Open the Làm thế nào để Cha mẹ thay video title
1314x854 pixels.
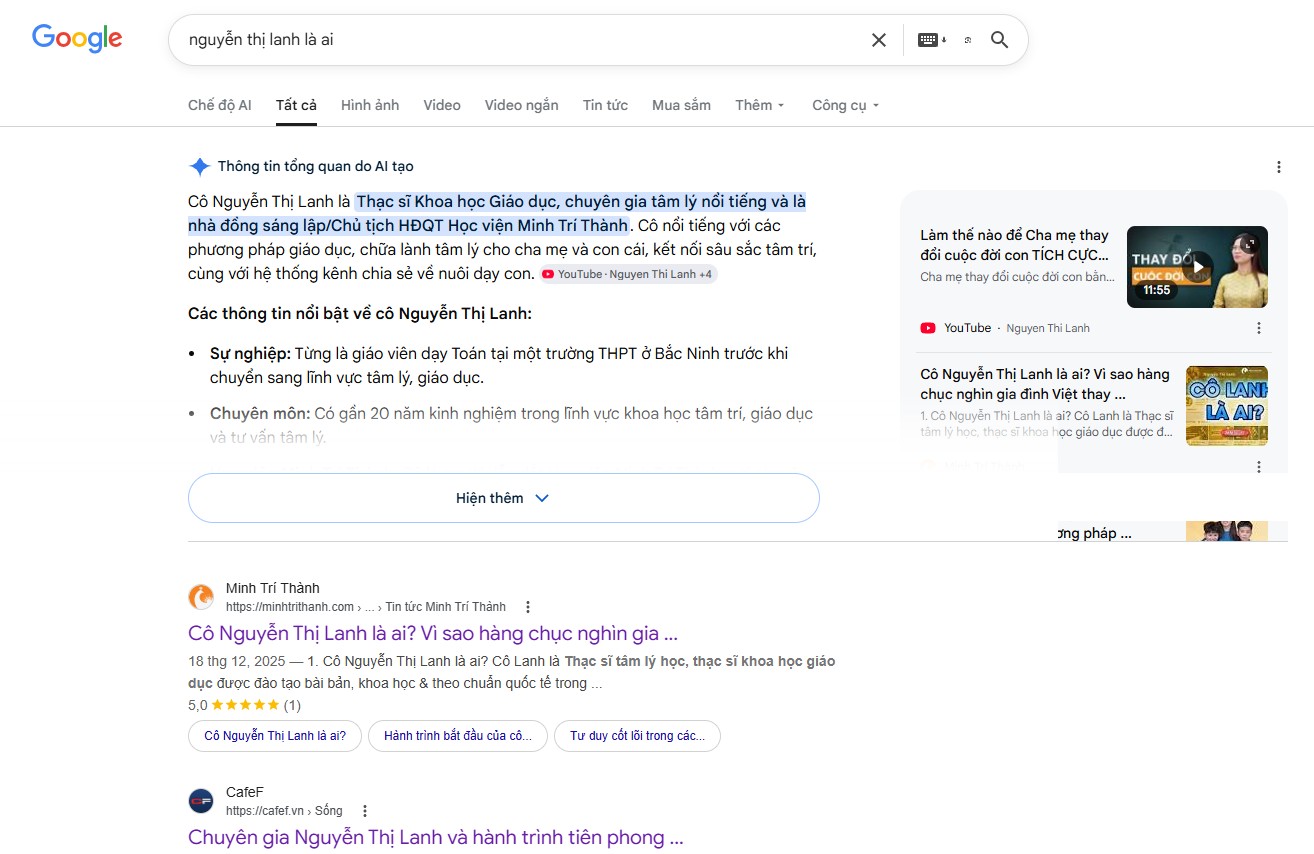1015,245
